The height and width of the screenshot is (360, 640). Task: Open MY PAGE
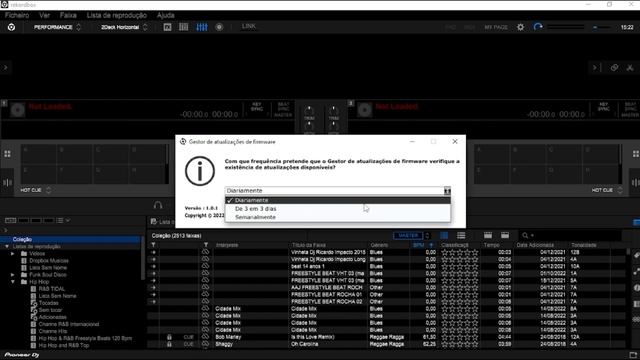(496, 27)
